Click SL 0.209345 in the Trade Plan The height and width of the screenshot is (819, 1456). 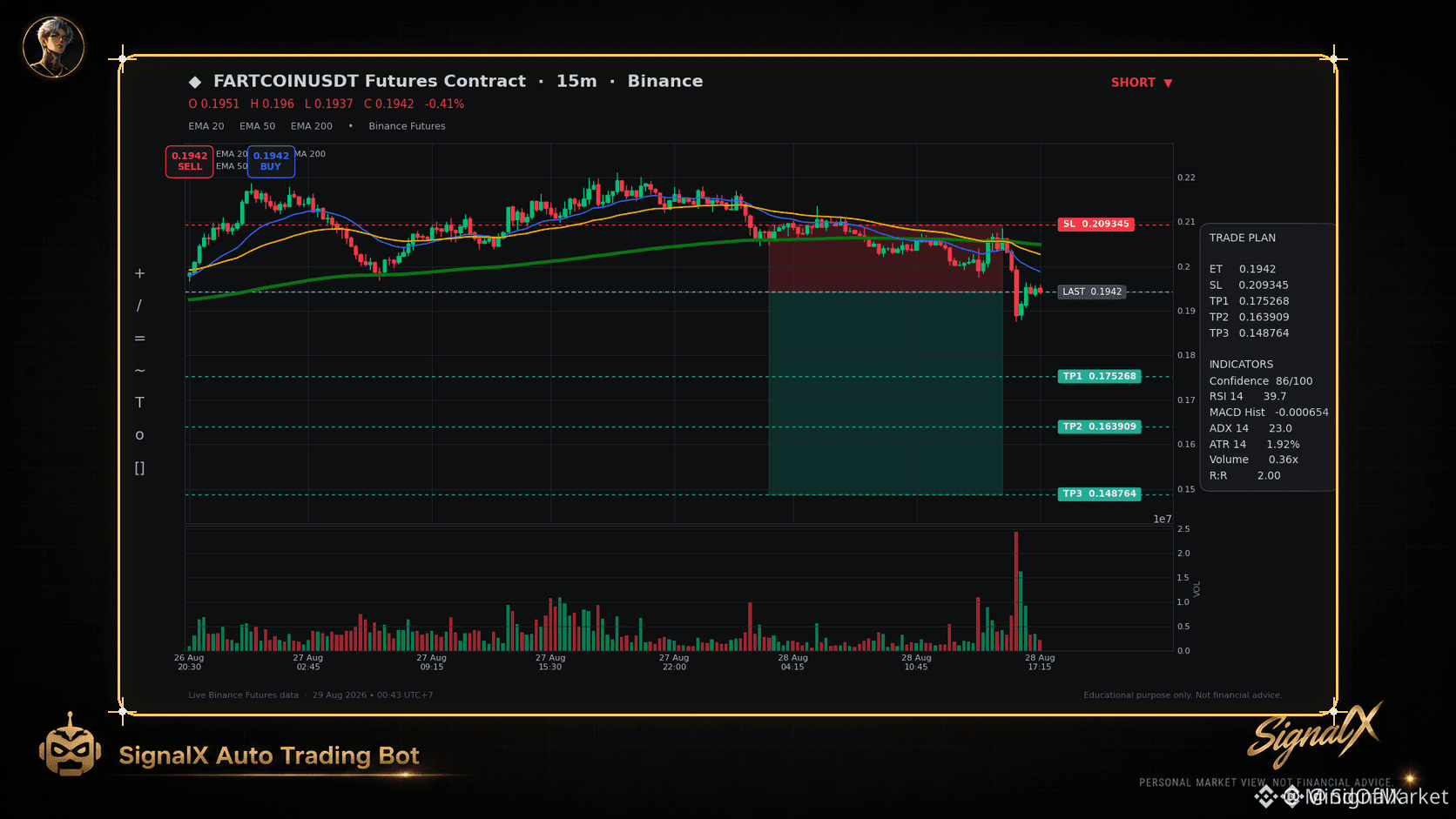click(1249, 285)
